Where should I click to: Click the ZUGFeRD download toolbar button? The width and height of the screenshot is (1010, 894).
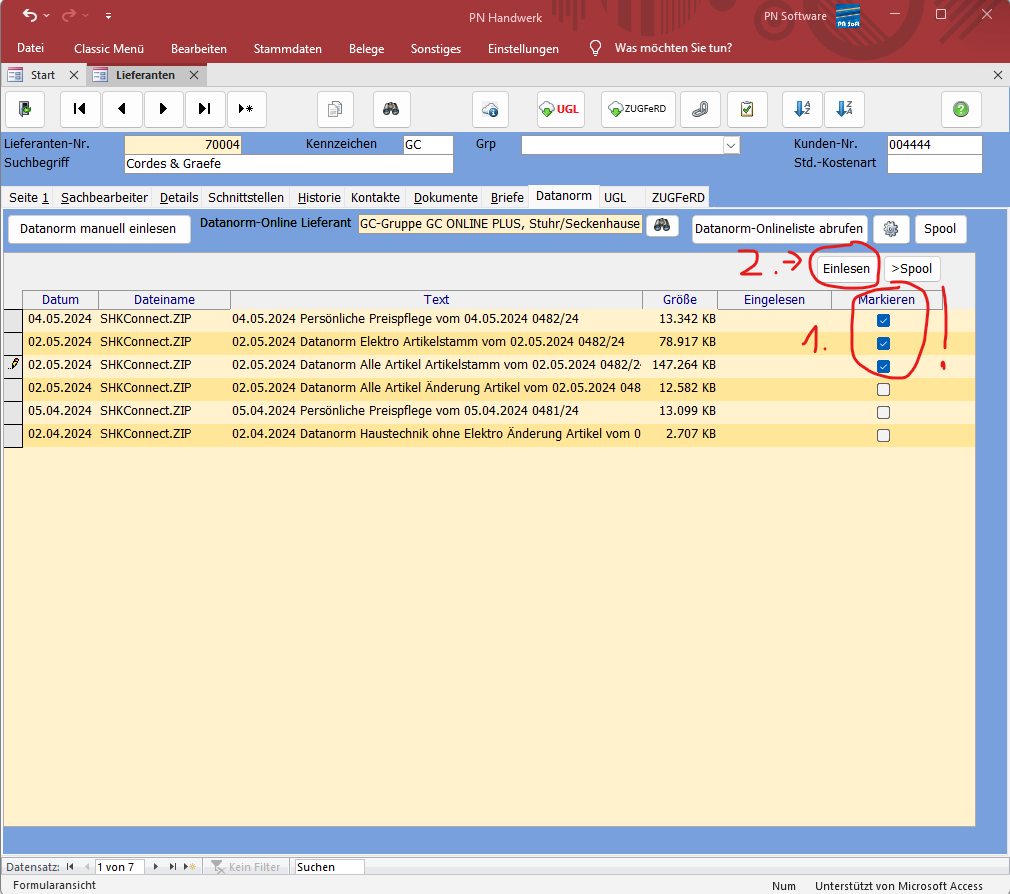click(x=638, y=109)
